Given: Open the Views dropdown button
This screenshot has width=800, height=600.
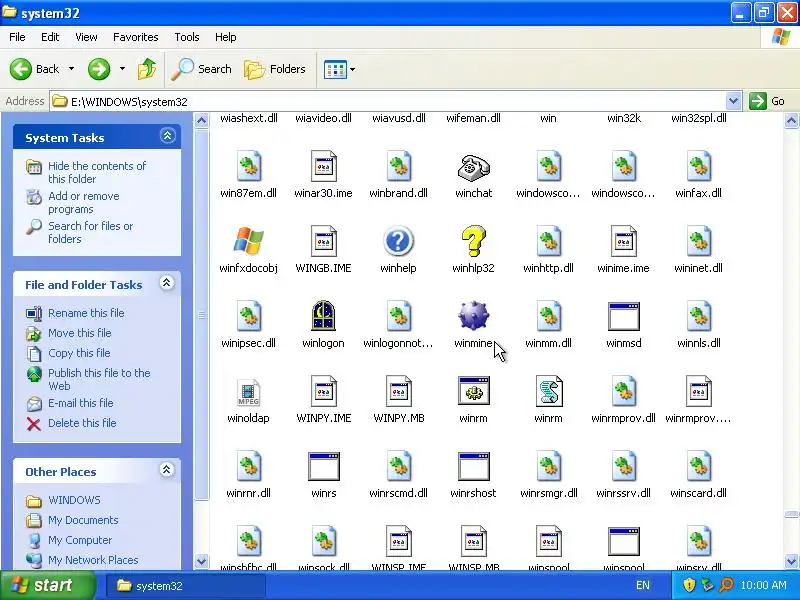Looking at the screenshot, I should point(339,69).
